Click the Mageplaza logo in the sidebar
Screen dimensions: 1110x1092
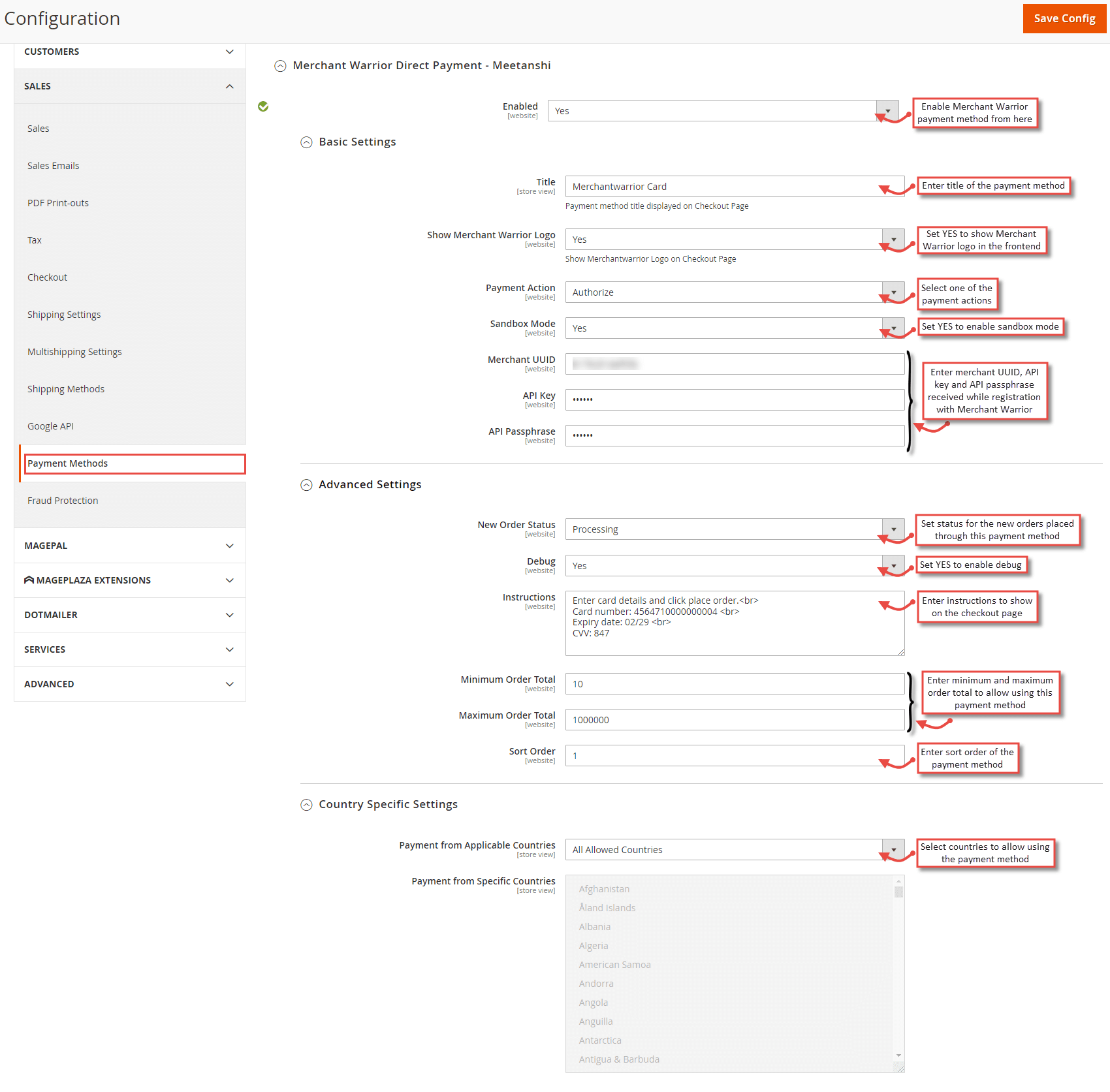(x=29, y=580)
